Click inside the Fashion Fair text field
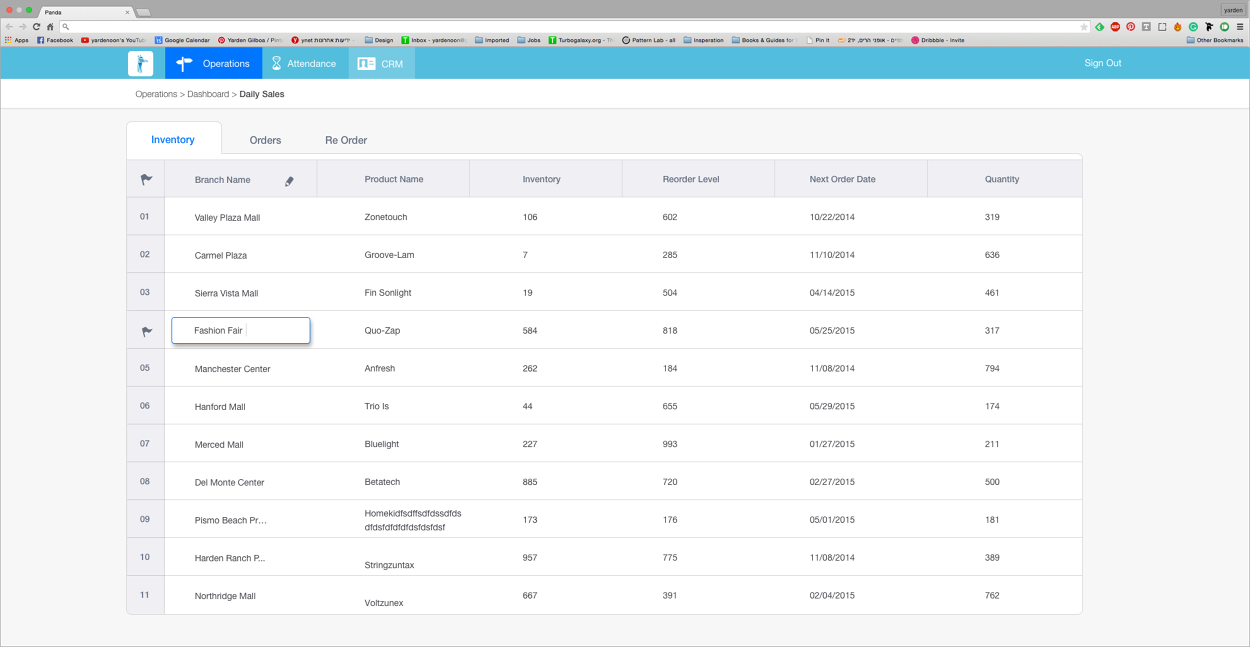 [x=240, y=330]
